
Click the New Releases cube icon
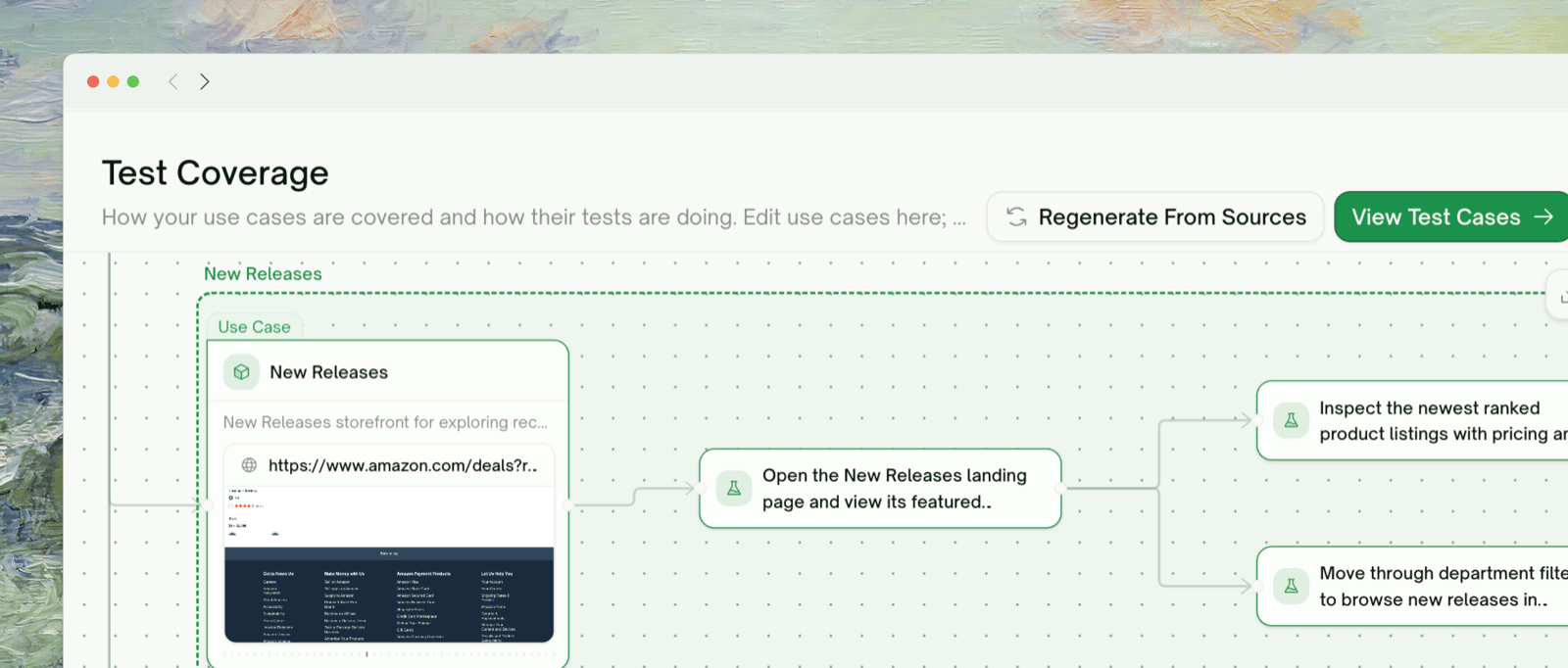pos(241,372)
